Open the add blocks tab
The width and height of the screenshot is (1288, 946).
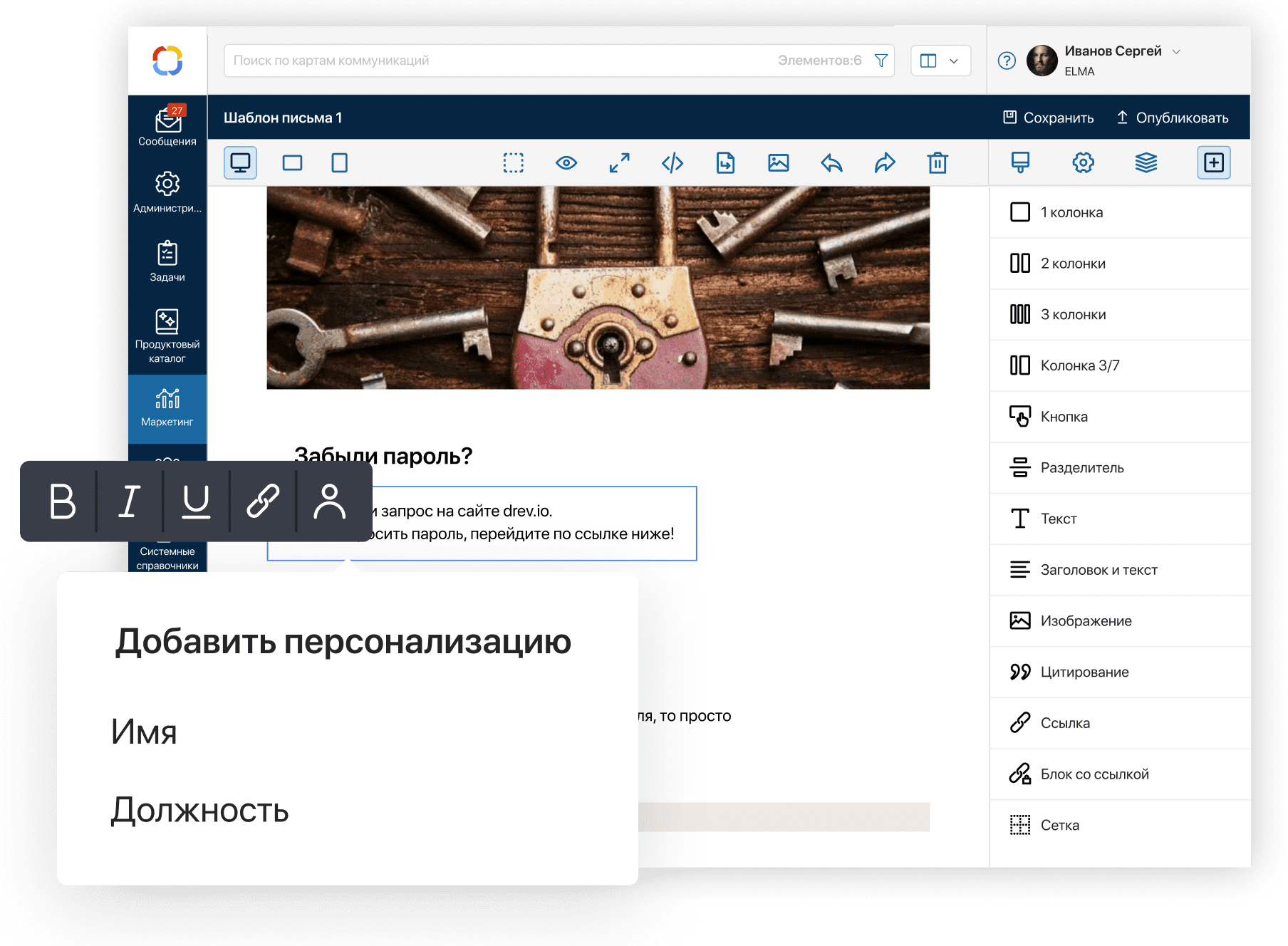(x=1214, y=162)
